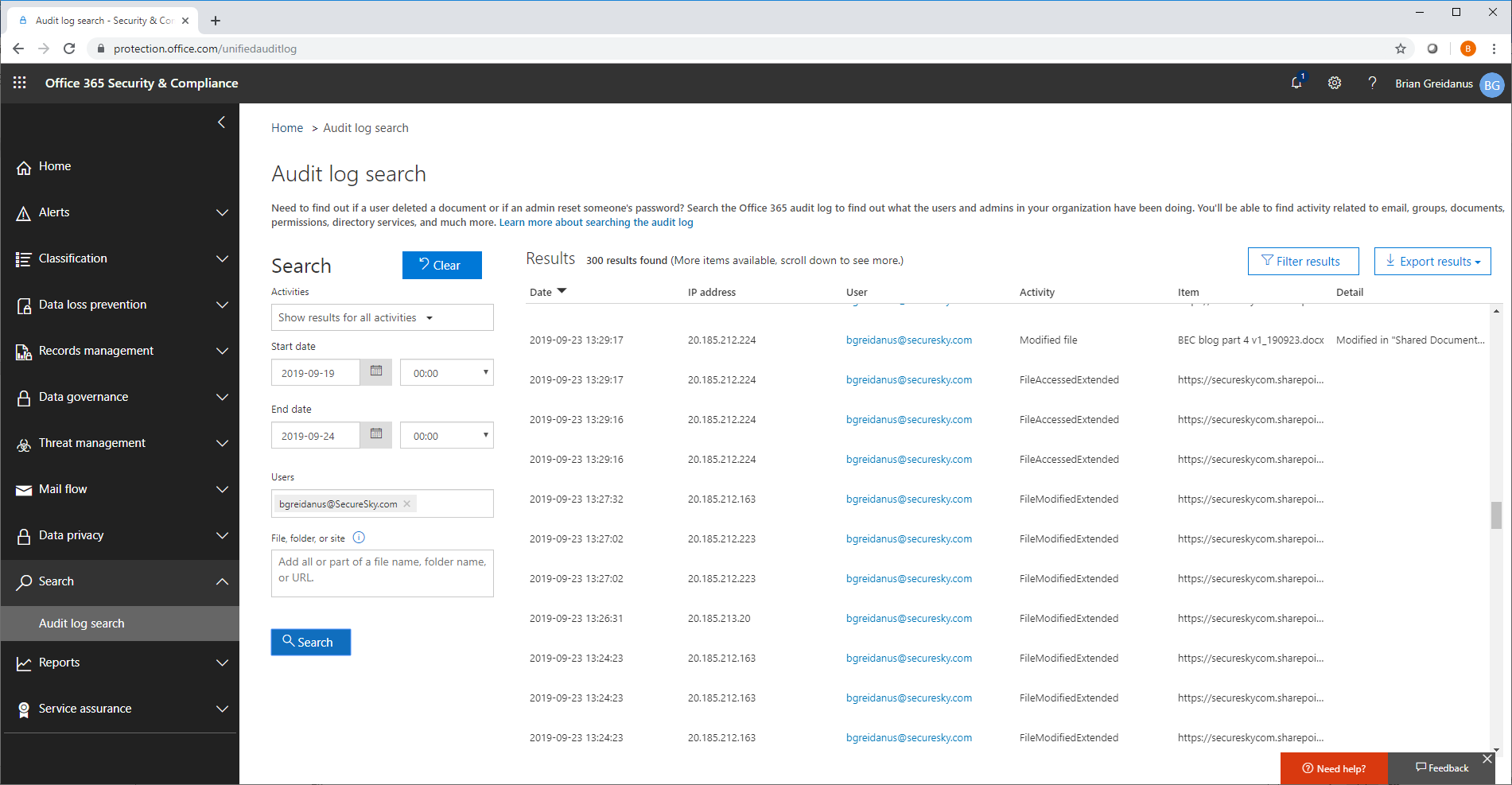Screen dimensions: 1512x785
Task: Open the notifications bell
Action: pos(1296,83)
